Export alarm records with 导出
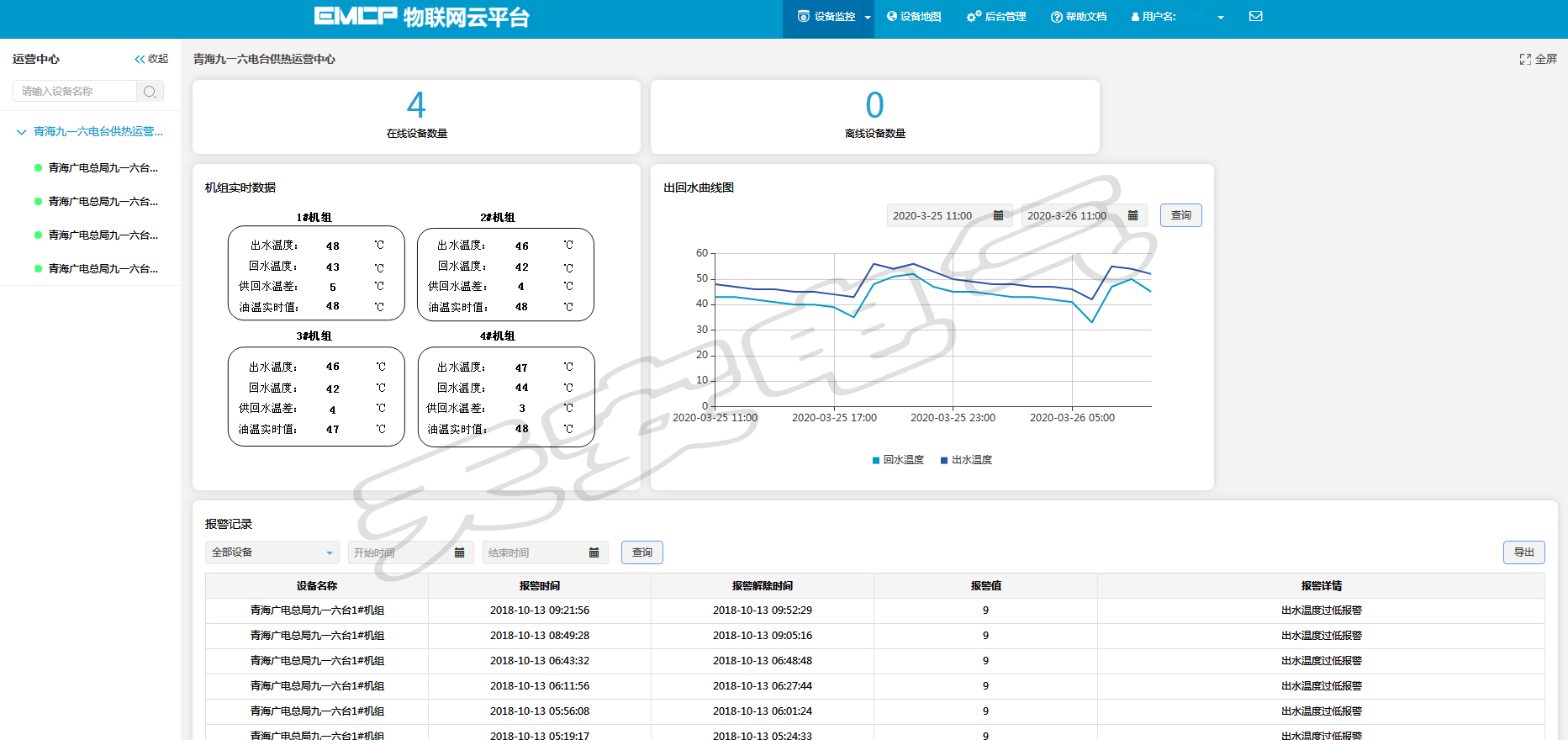 tap(1524, 552)
